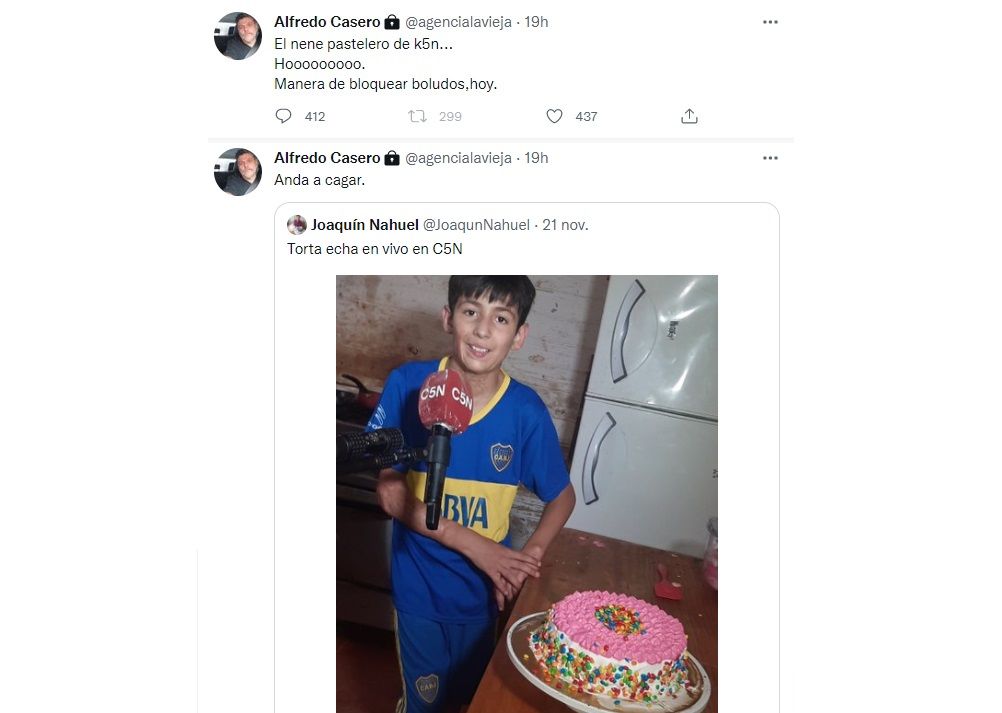1002x713 pixels.
Task: Share the first Alfredo Casero tweet
Action: coord(689,116)
